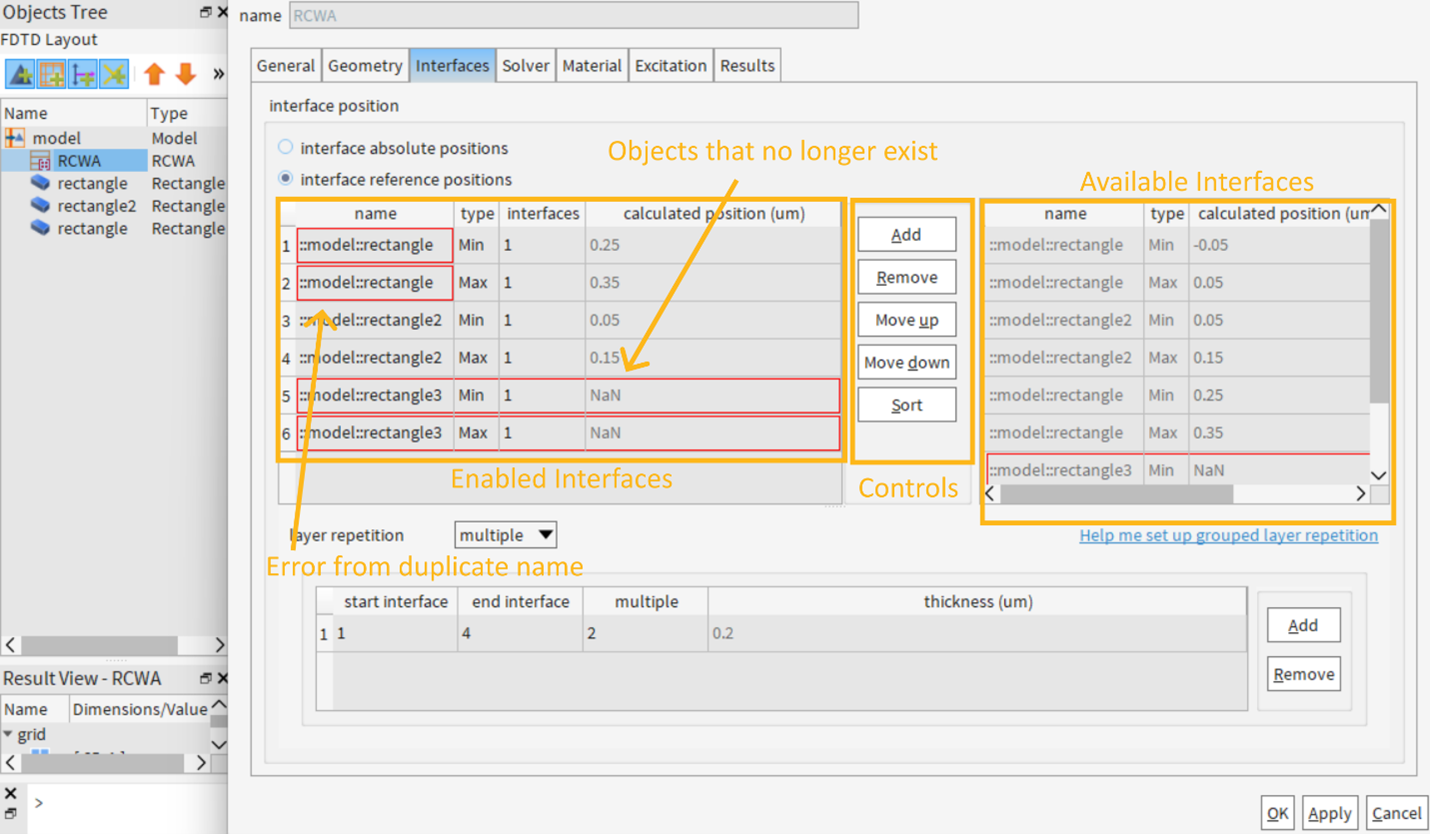Float the Result View - RCWA panel
Image resolution: width=1430 pixels, height=834 pixels.
[206, 679]
